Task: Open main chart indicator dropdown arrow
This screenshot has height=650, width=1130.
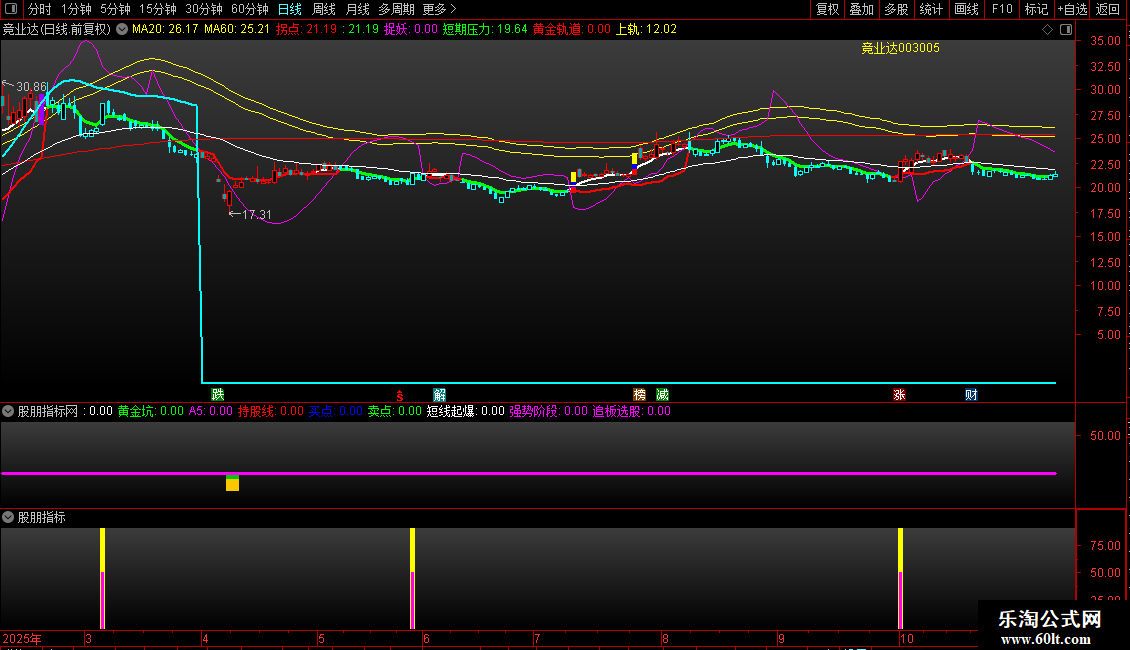Action: pyautogui.click(x=122, y=30)
